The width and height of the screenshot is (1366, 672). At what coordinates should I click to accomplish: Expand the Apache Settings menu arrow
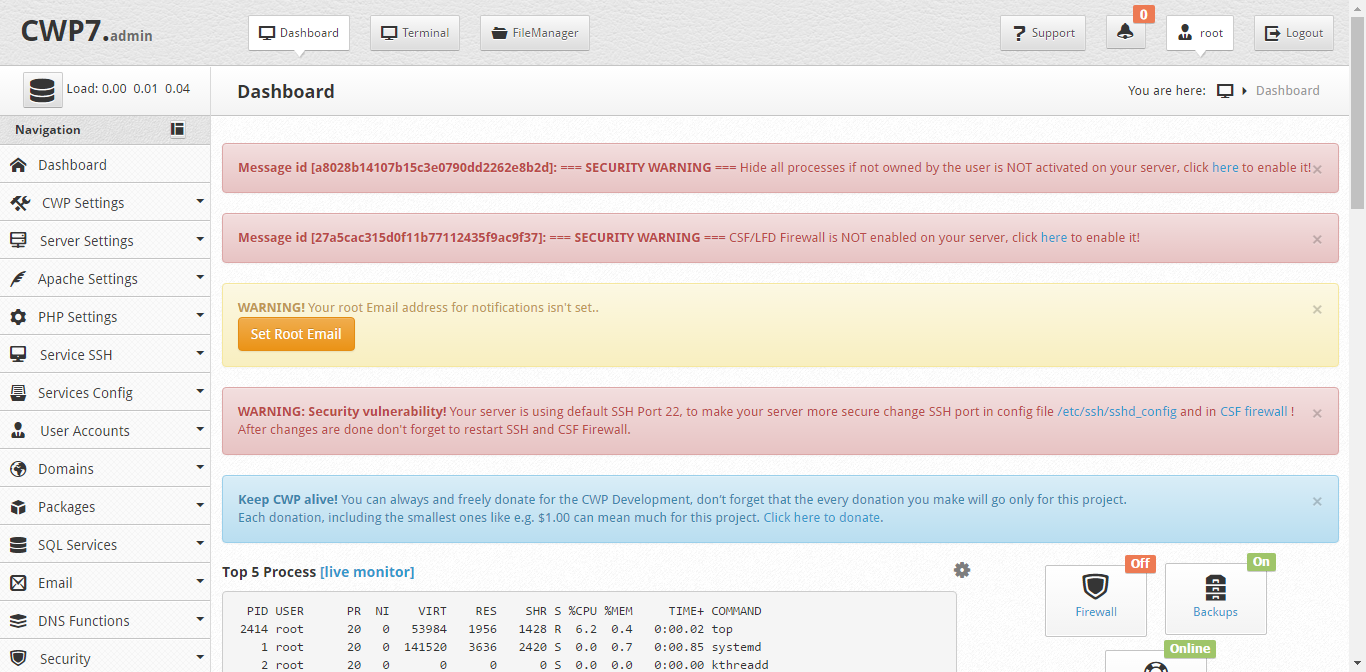click(200, 277)
